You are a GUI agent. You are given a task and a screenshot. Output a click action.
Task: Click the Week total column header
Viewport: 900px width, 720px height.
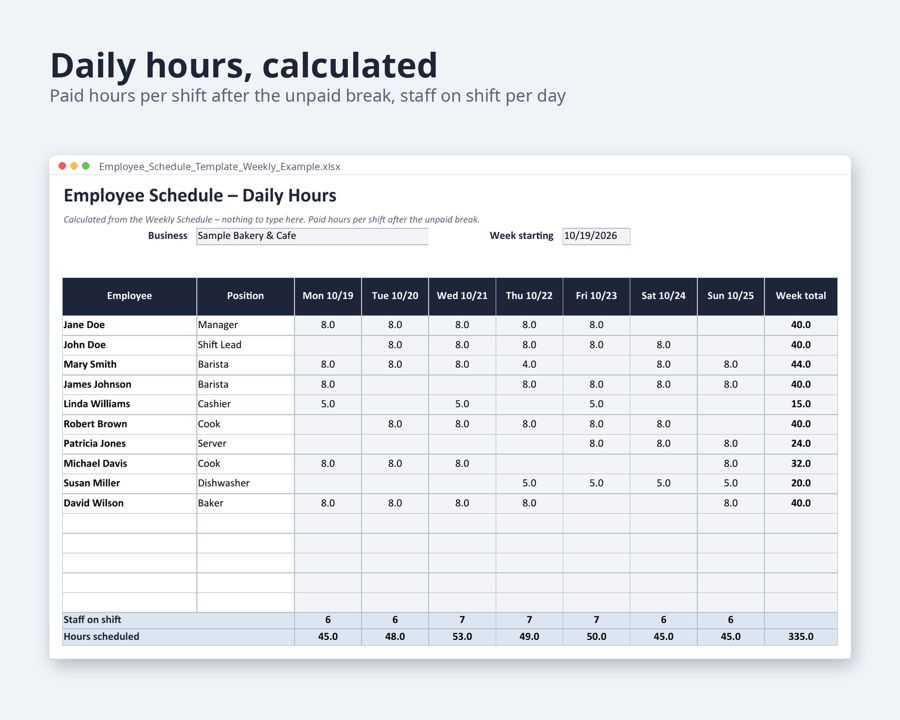(801, 296)
